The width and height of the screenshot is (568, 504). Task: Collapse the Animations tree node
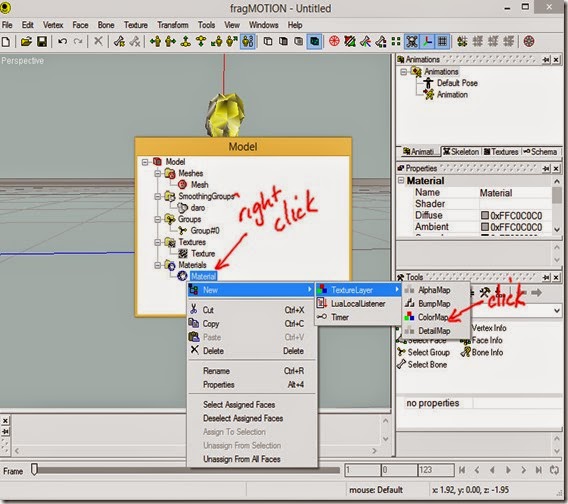(x=404, y=72)
